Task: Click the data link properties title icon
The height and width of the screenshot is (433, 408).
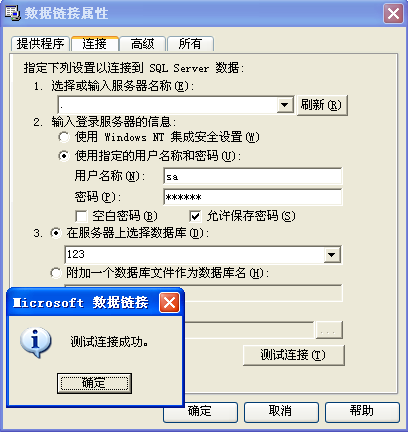Action: coord(12,13)
